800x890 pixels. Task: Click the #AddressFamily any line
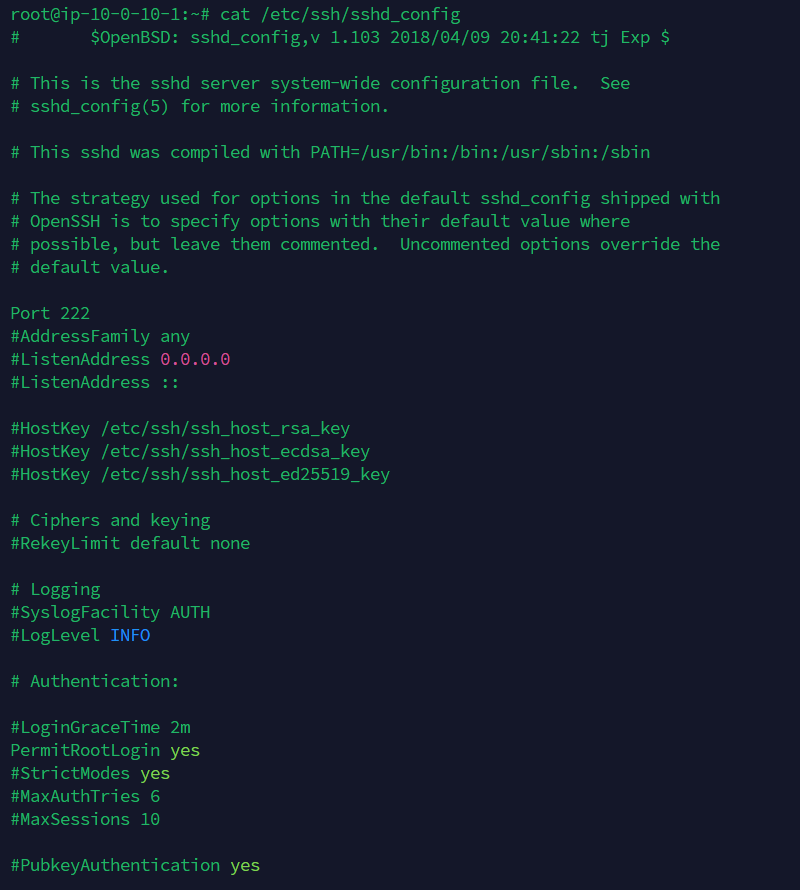point(100,337)
